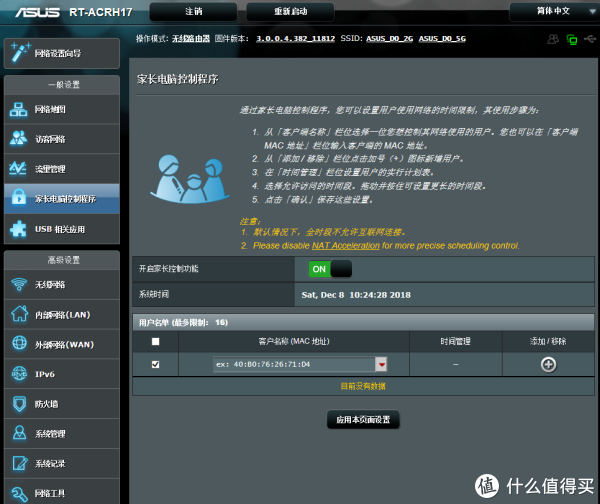Select 家长电脑控制程序 sidebar entry

62,199
